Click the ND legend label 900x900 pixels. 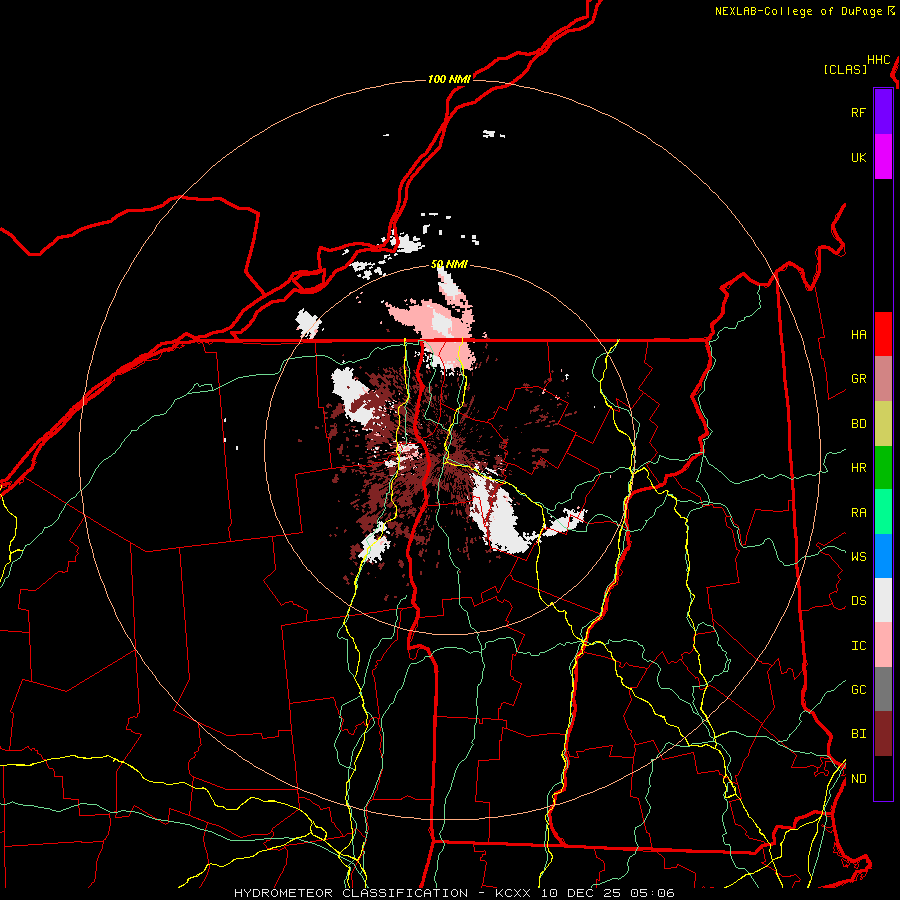tap(858, 779)
